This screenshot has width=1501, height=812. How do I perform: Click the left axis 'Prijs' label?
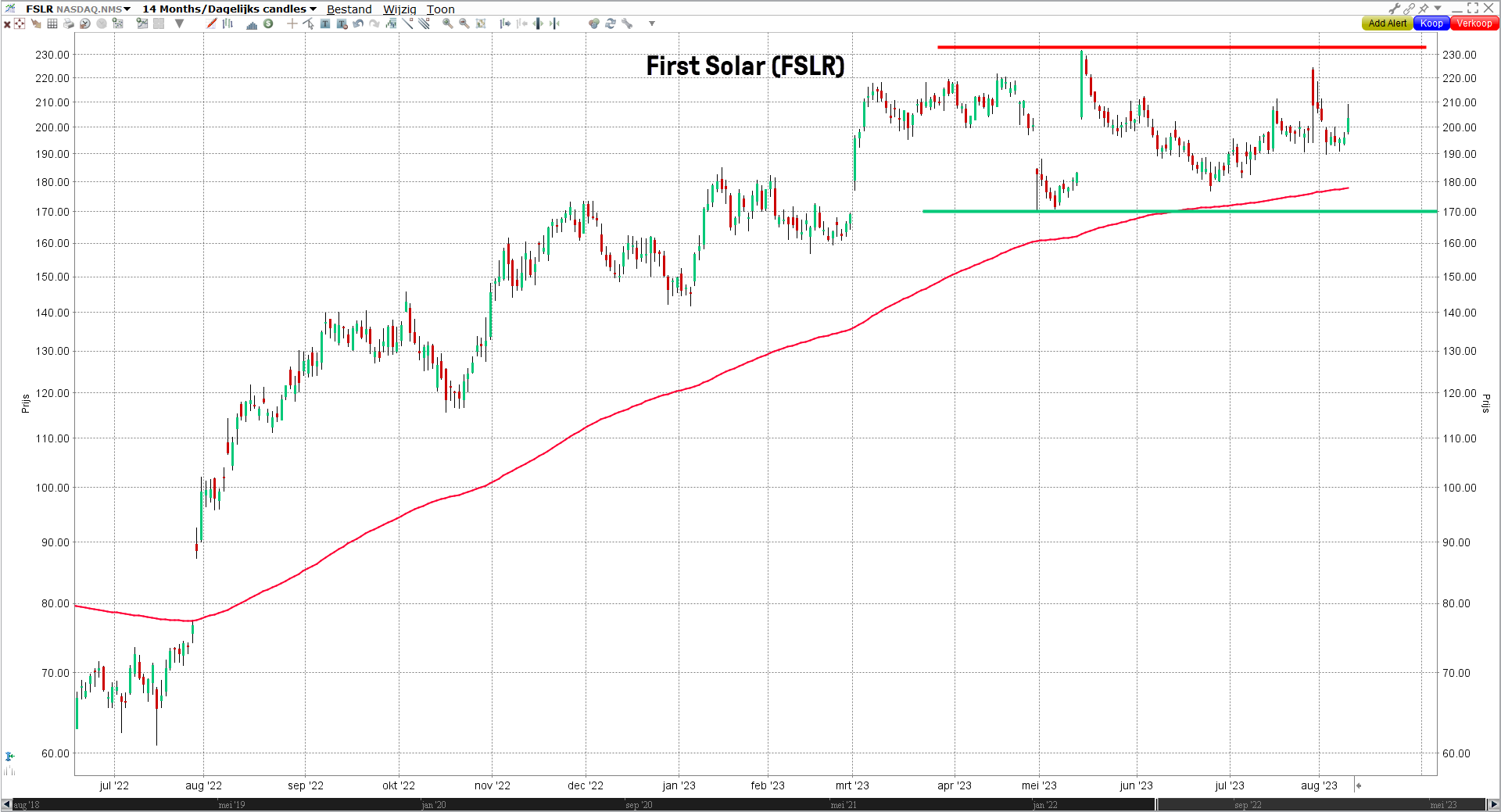click(x=26, y=403)
